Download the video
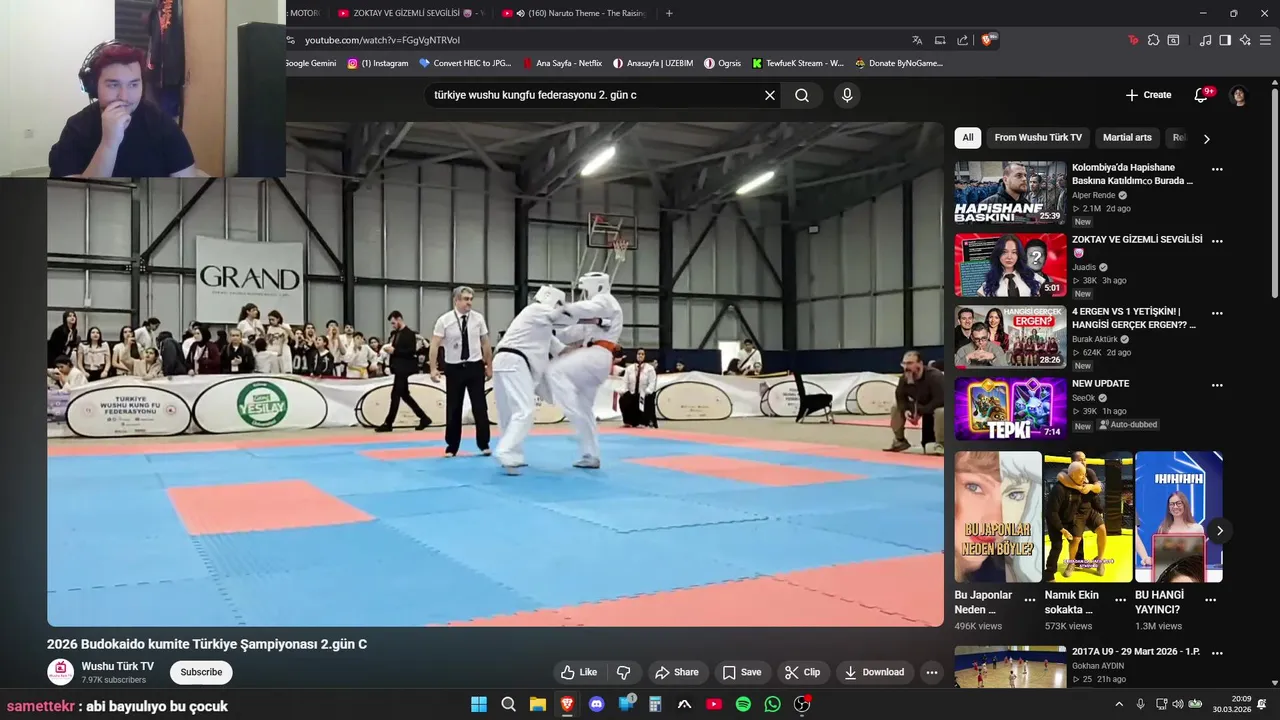This screenshot has width=1280, height=720. pos(874,672)
